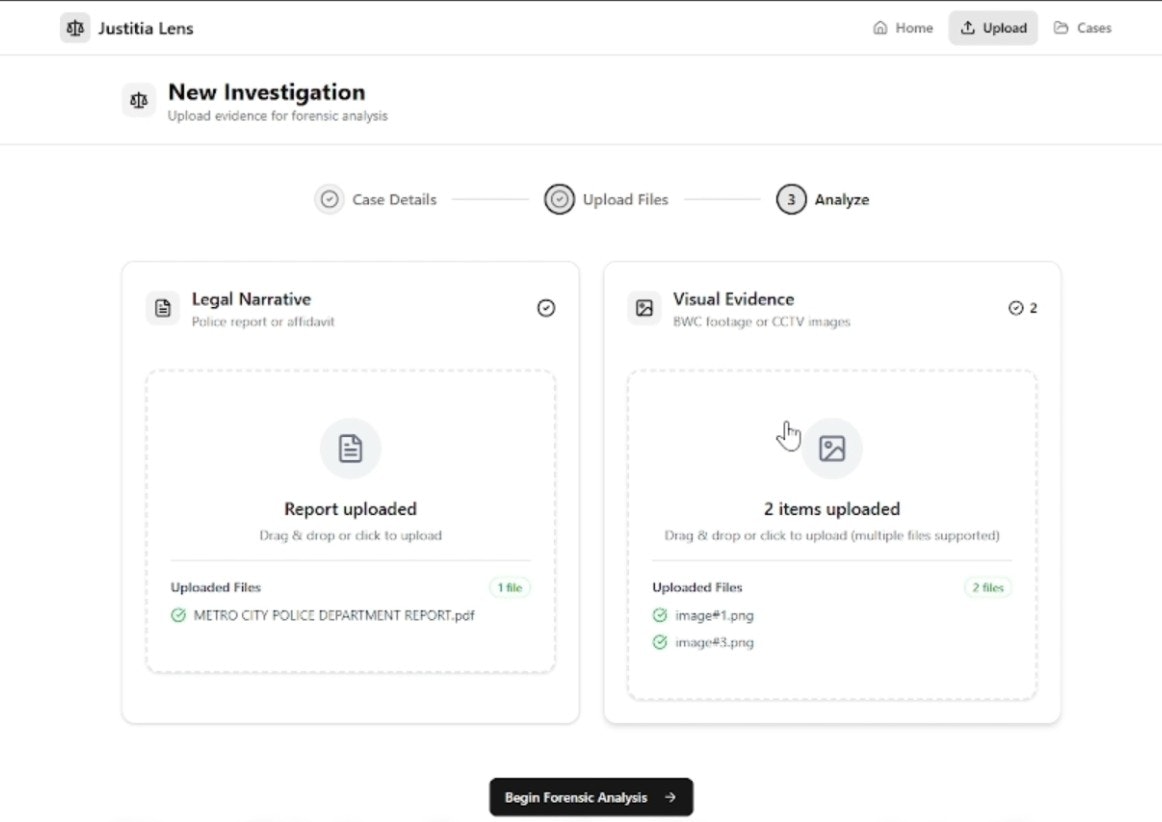Viewport: 1162px width, 822px height.
Task: Open Cases via the folder icon
Action: click(1061, 27)
